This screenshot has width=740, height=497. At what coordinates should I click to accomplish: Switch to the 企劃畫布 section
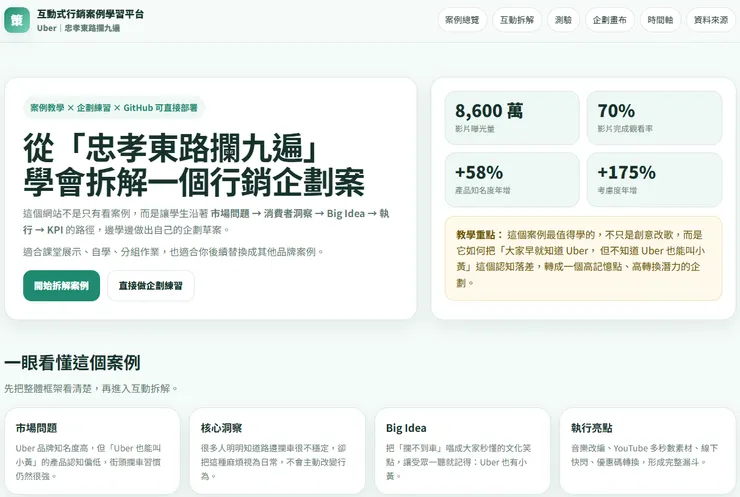tap(609, 20)
